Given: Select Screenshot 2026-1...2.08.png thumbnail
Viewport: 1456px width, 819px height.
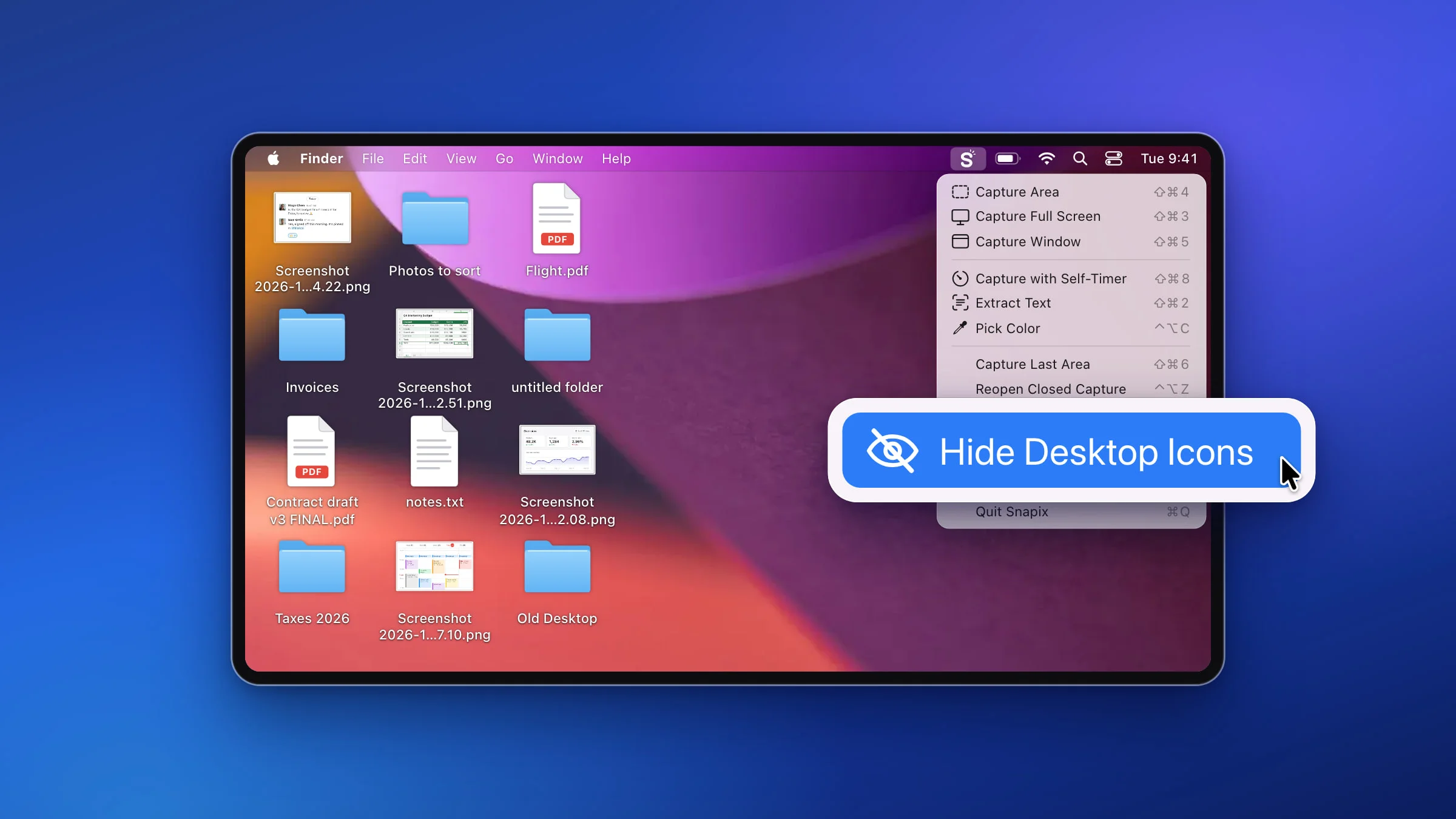Looking at the screenshot, I should [558, 450].
